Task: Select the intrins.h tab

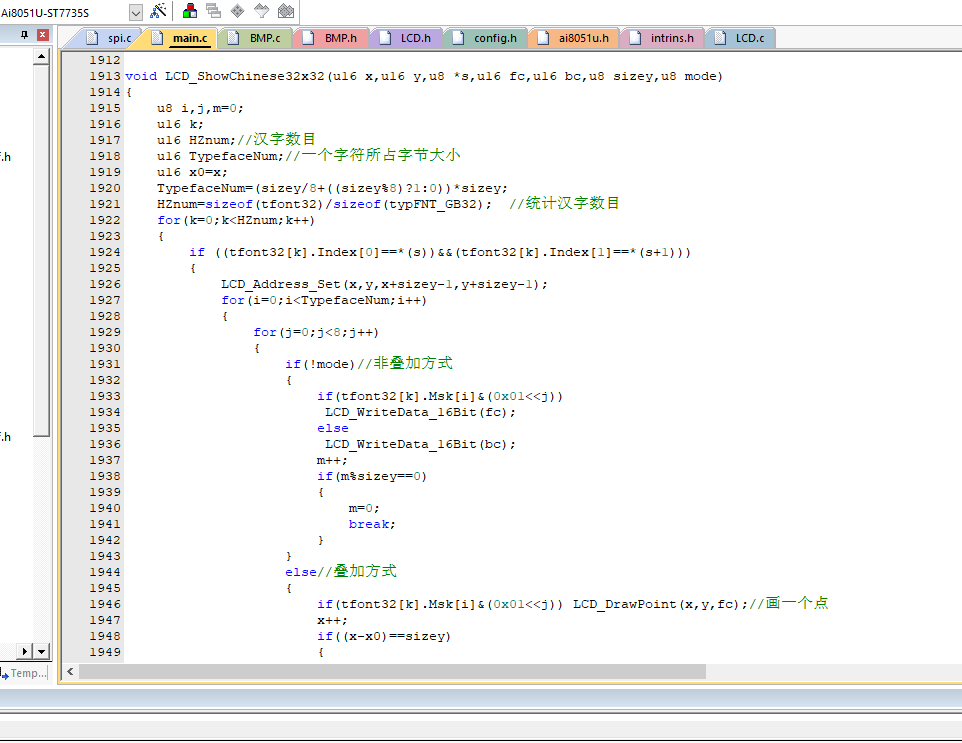Action: [663, 38]
